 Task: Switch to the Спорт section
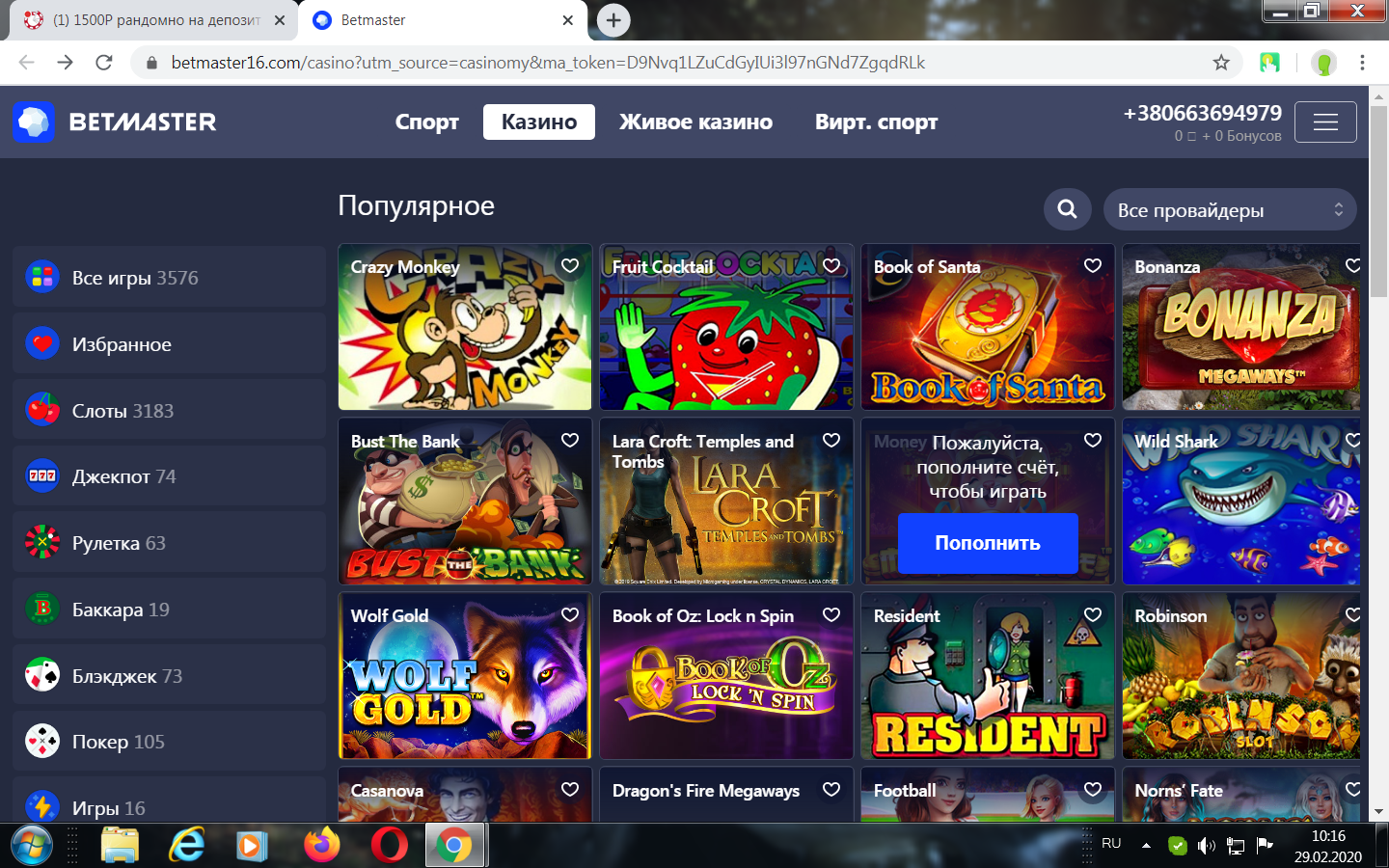(426, 122)
